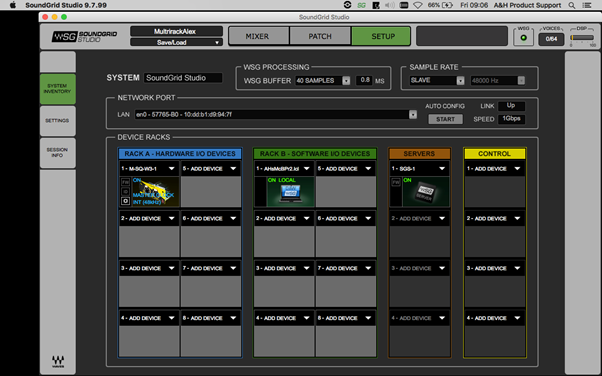Add a device in Rack A slot 6
This screenshot has height=376, width=602.
210,219
